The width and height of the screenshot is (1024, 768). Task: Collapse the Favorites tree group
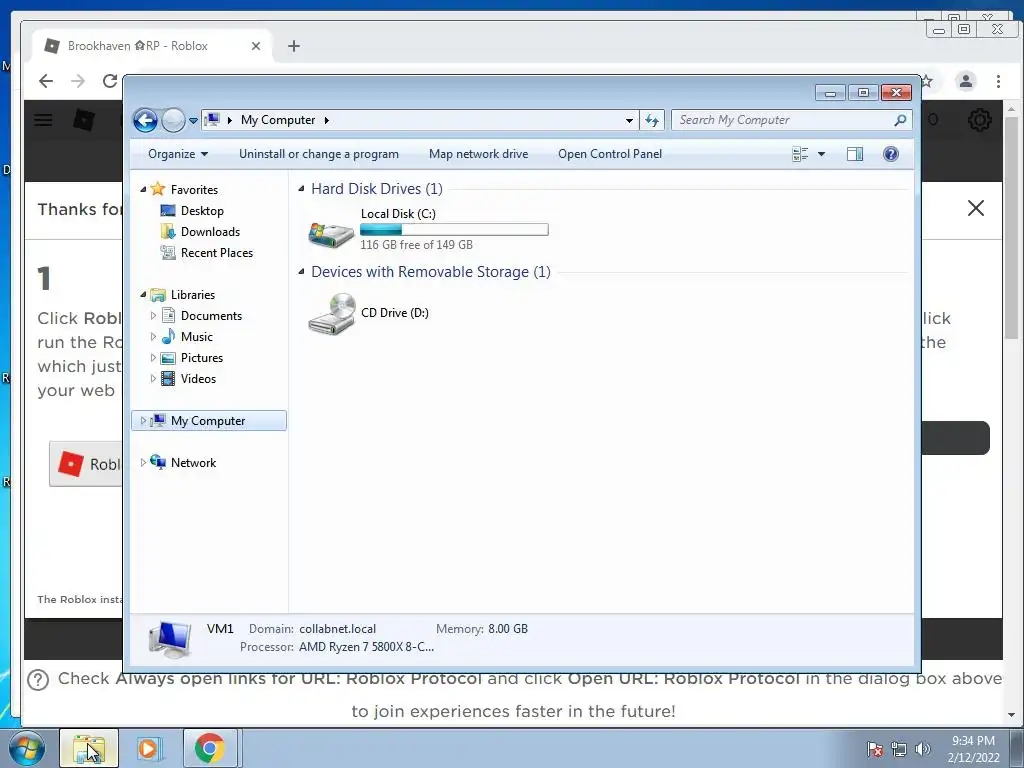pos(143,189)
